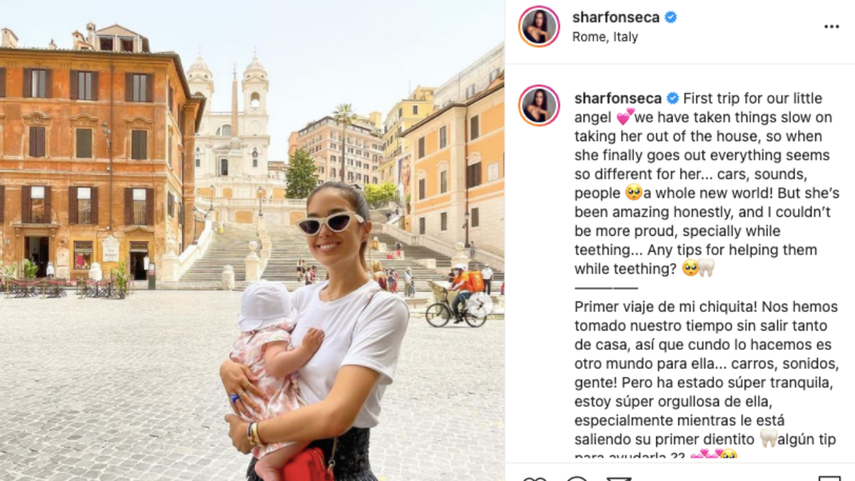Open the profile avatar beside the caption

click(539, 105)
